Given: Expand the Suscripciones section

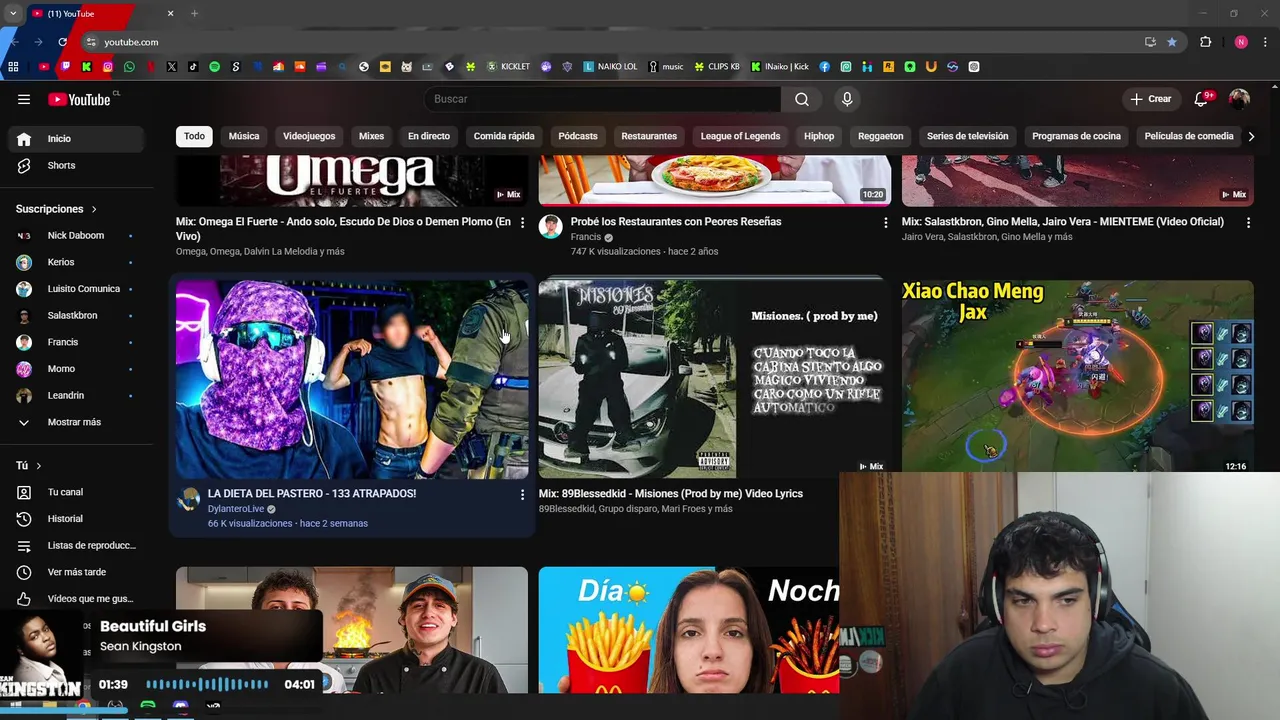Looking at the screenshot, I should [x=56, y=209].
